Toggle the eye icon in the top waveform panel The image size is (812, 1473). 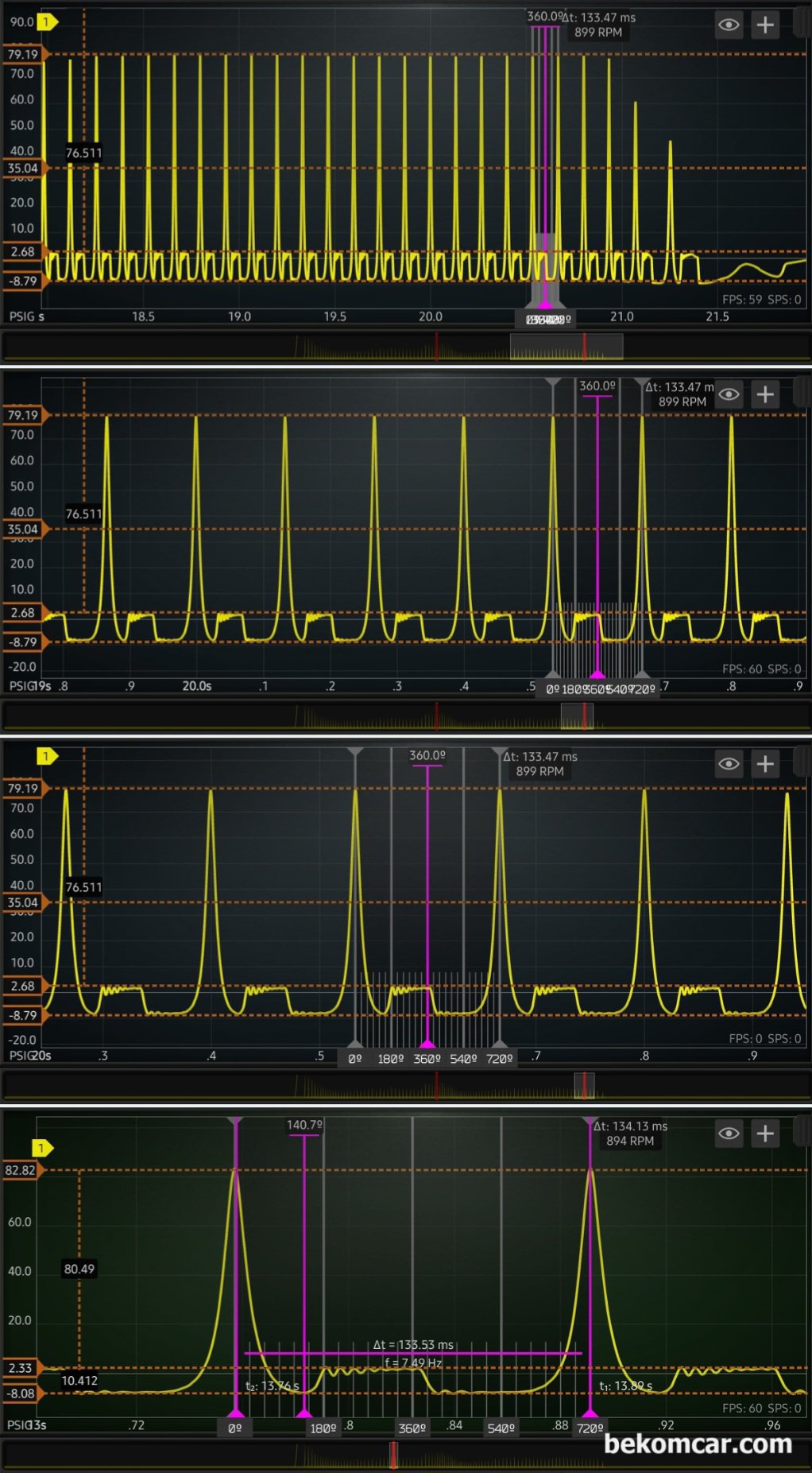pyautogui.click(x=729, y=25)
